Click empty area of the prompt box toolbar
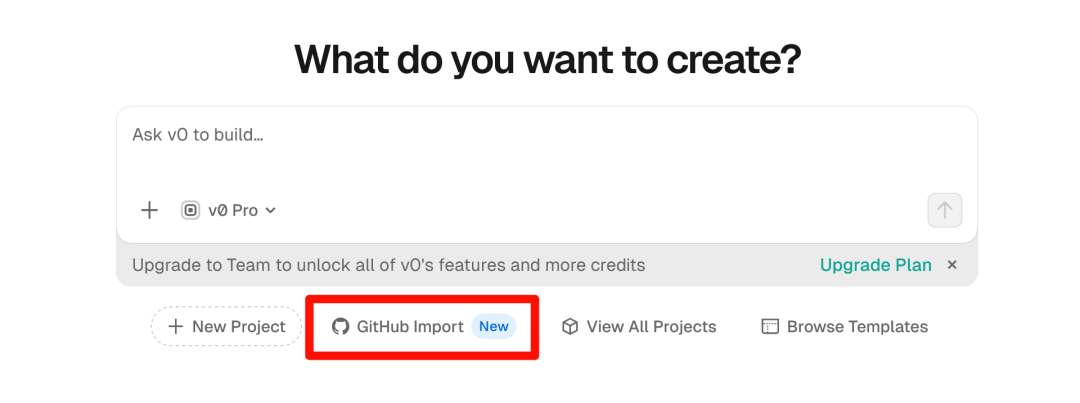1080x403 pixels. point(600,210)
